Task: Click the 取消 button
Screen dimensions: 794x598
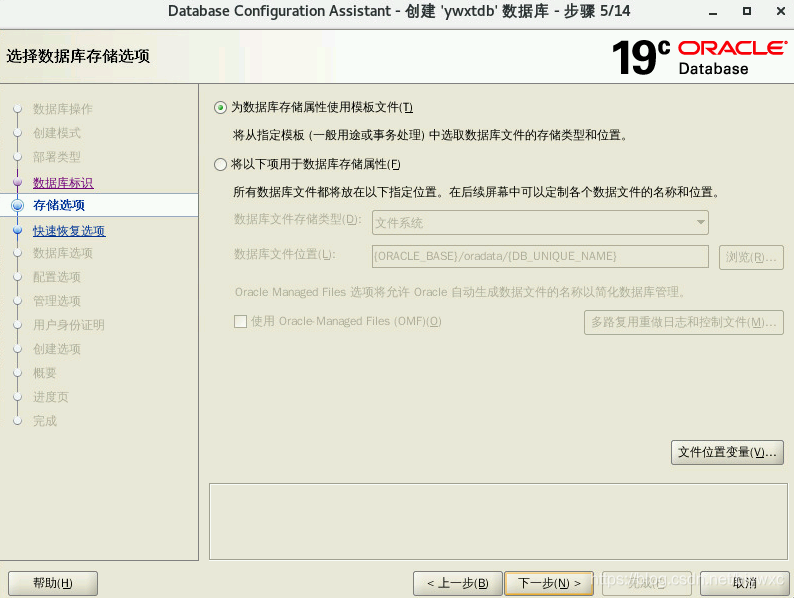Action: click(x=744, y=583)
